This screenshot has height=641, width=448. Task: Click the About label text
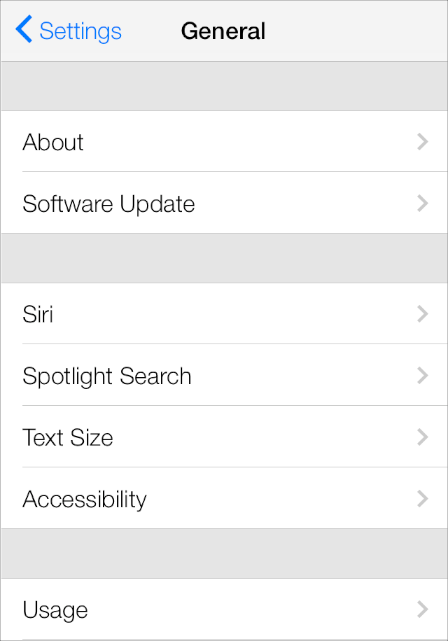(x=53, y=142)
